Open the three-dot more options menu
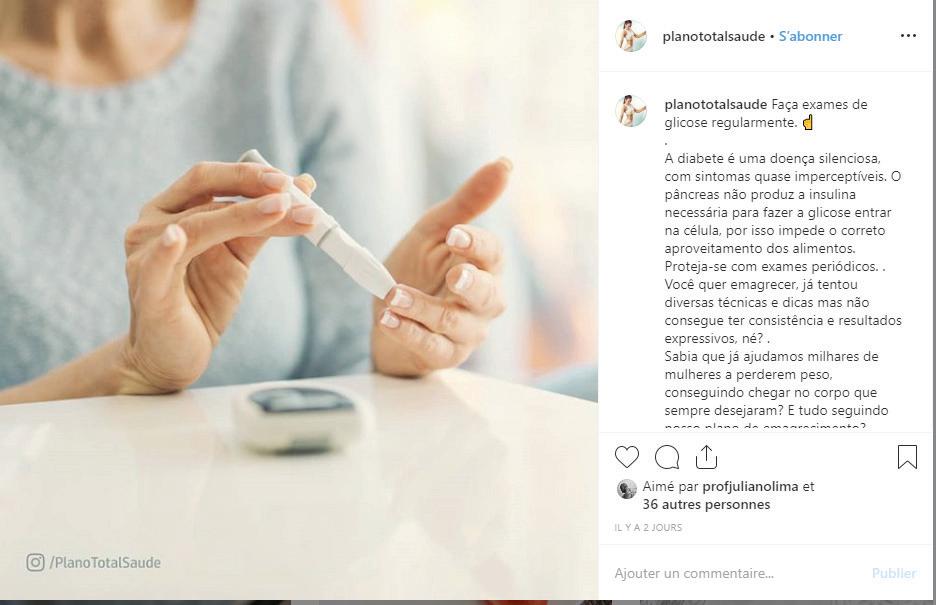The image size is (936, 605). (908, 36)
